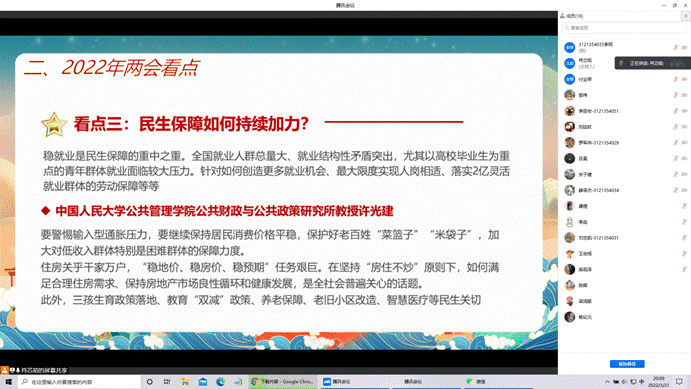Click slide subtitle 看点三：民生保障如何持续加力

(191, 124)
